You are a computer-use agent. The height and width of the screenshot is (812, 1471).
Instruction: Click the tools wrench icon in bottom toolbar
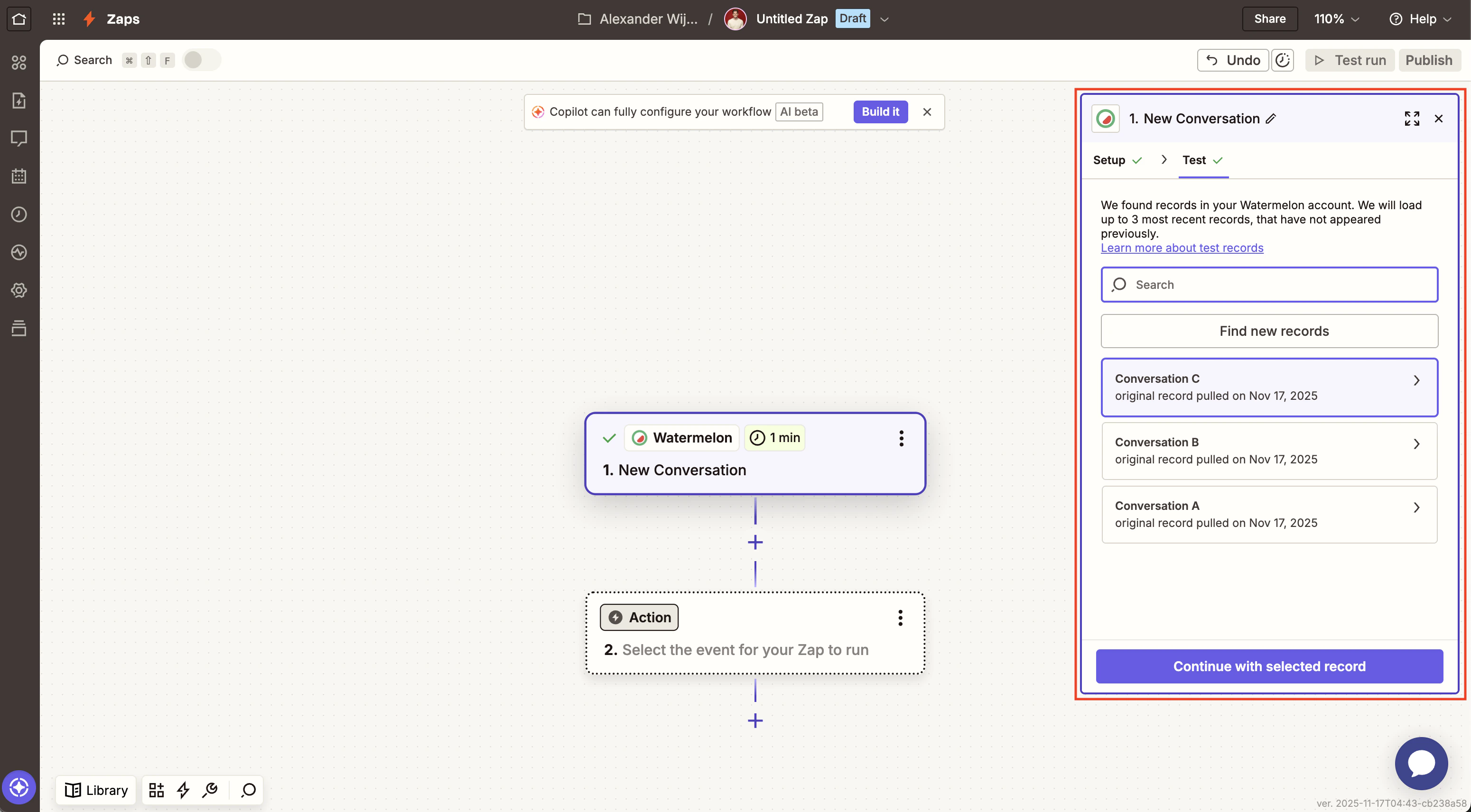click(x=210, y=790)
